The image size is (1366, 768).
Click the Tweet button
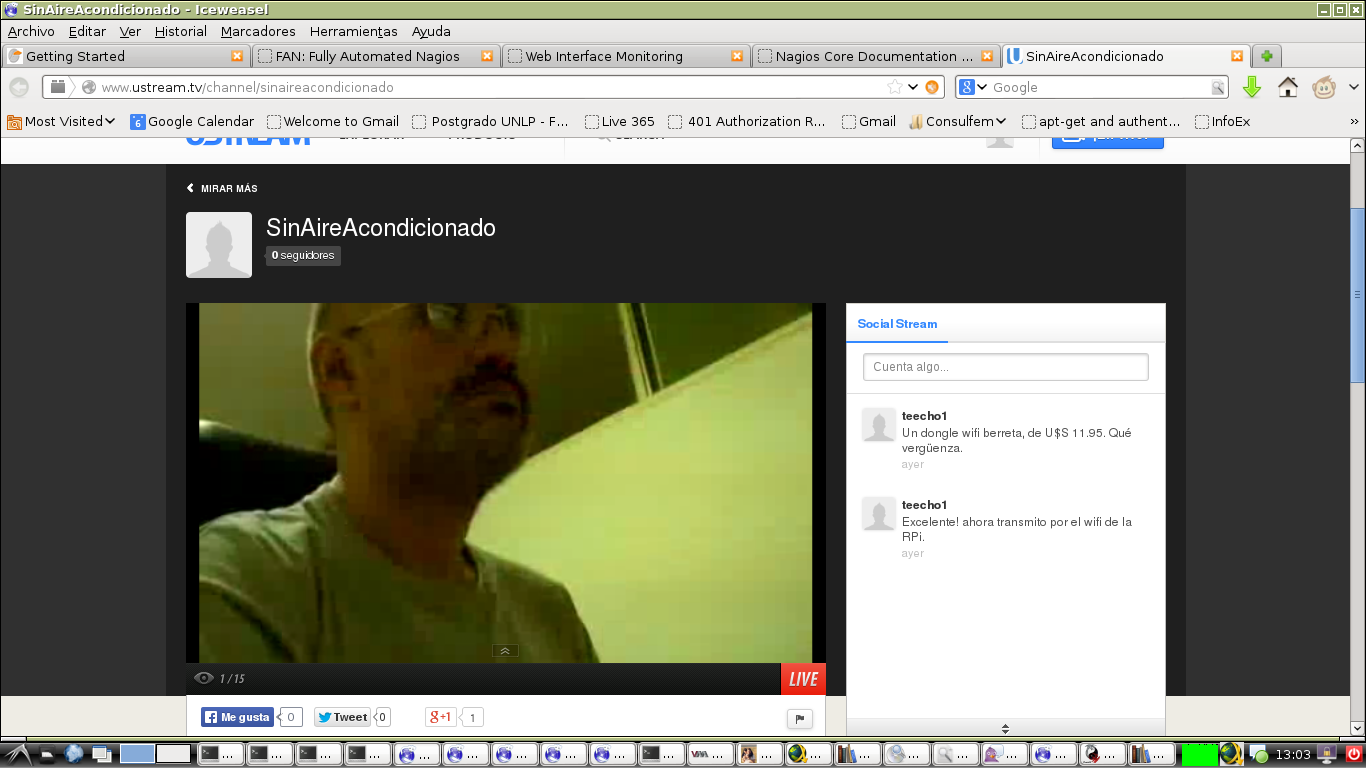342,717
